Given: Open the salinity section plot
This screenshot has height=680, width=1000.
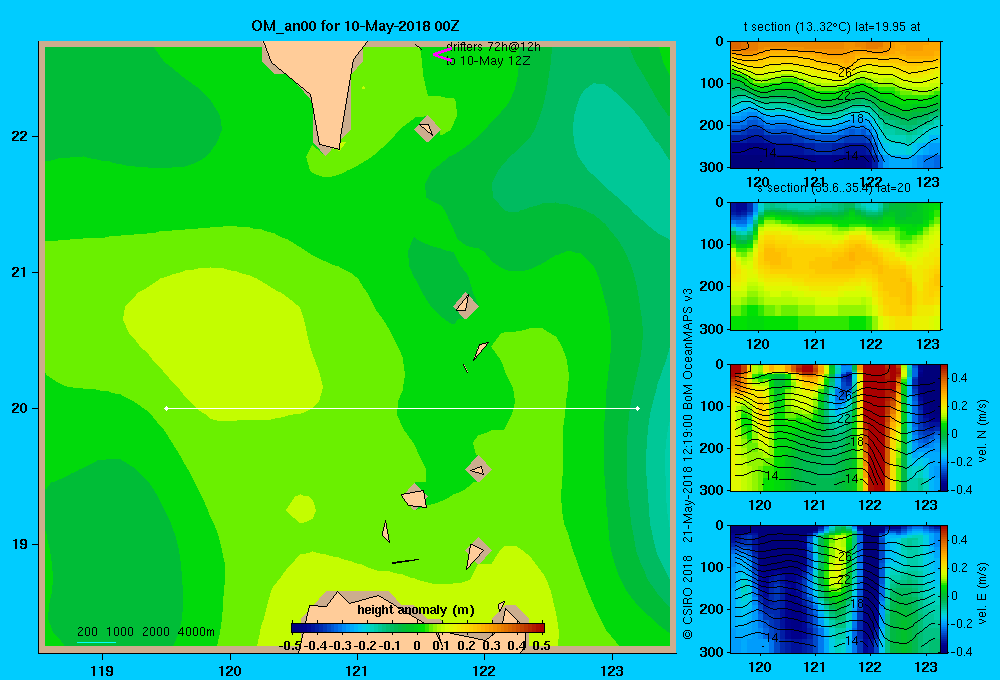Looking at the screenshot, I should (835, 265).
